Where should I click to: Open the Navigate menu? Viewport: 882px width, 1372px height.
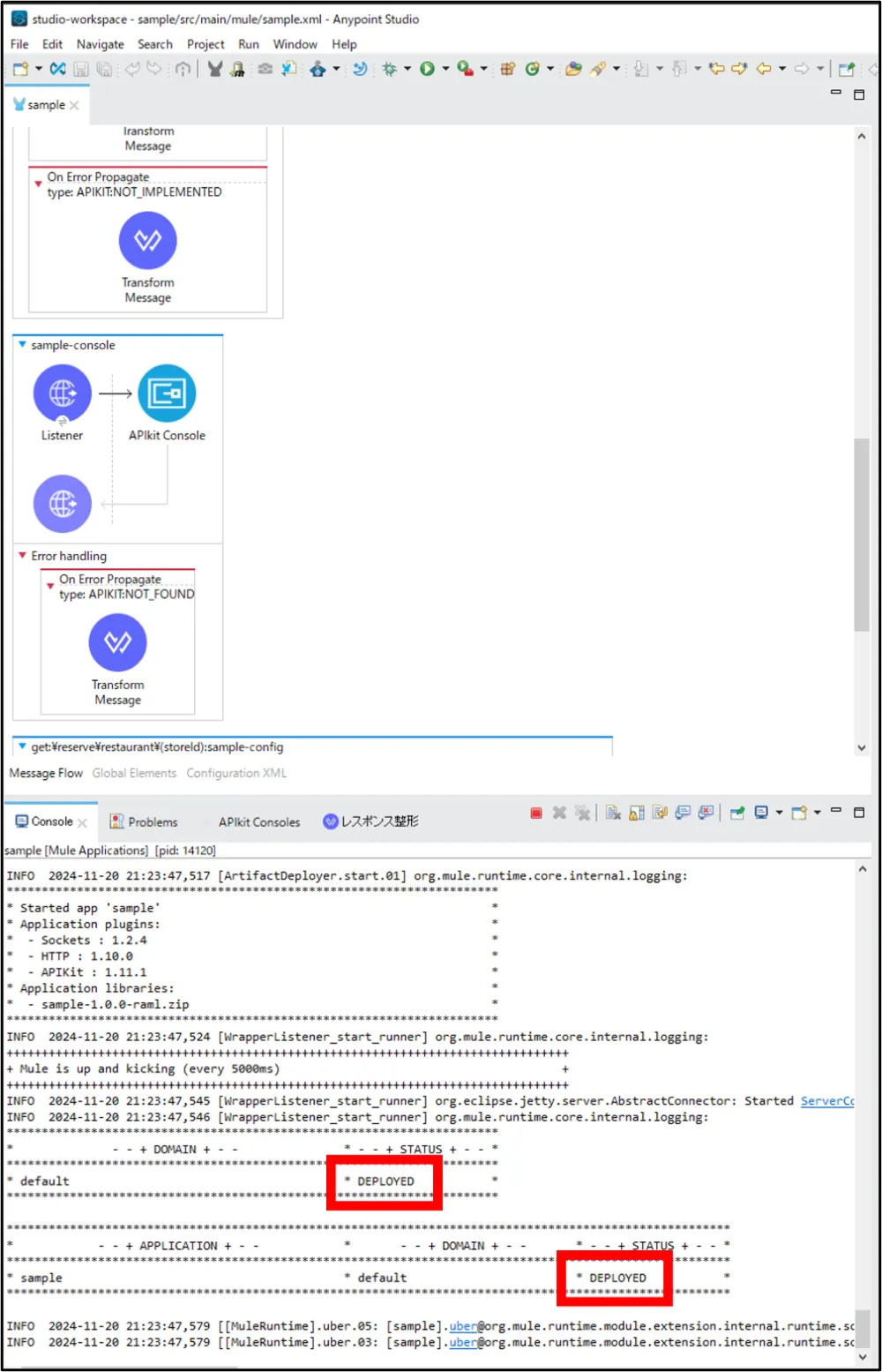100,44
